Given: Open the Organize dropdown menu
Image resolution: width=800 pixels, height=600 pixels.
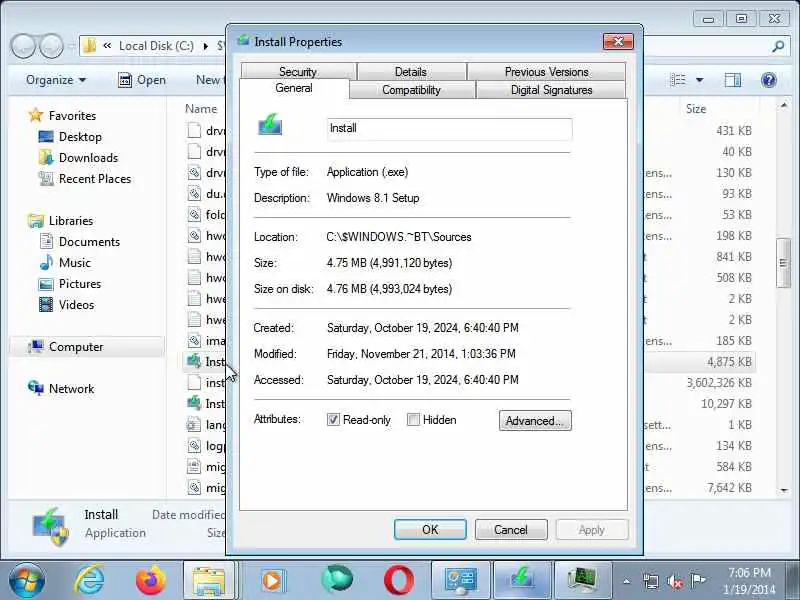Looking at the screenshot, I should pos(56,80).
